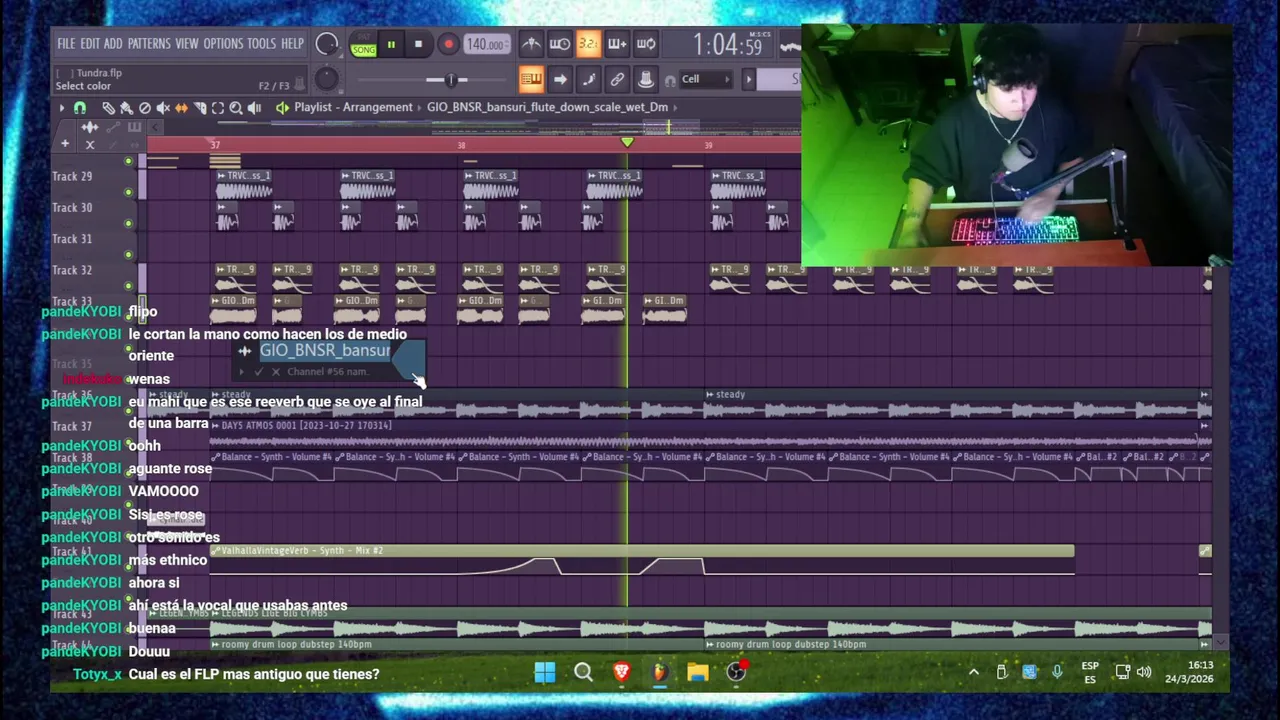Open the ADD menu
Screen dimensions: 1280x720
click(x=113, y=44)
